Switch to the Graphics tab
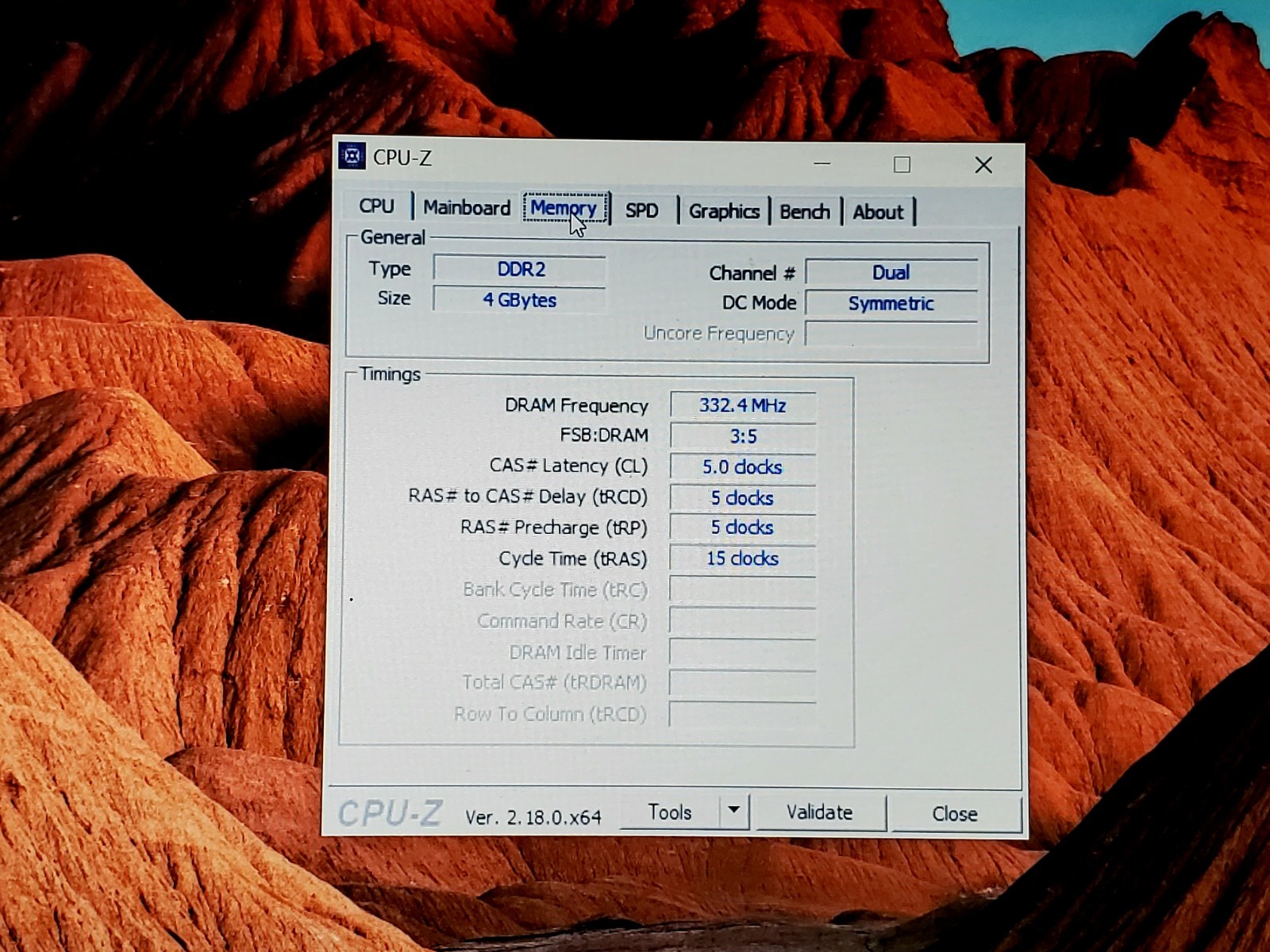This screenshot has height=952, width=1270. click(x=724, y=211)
